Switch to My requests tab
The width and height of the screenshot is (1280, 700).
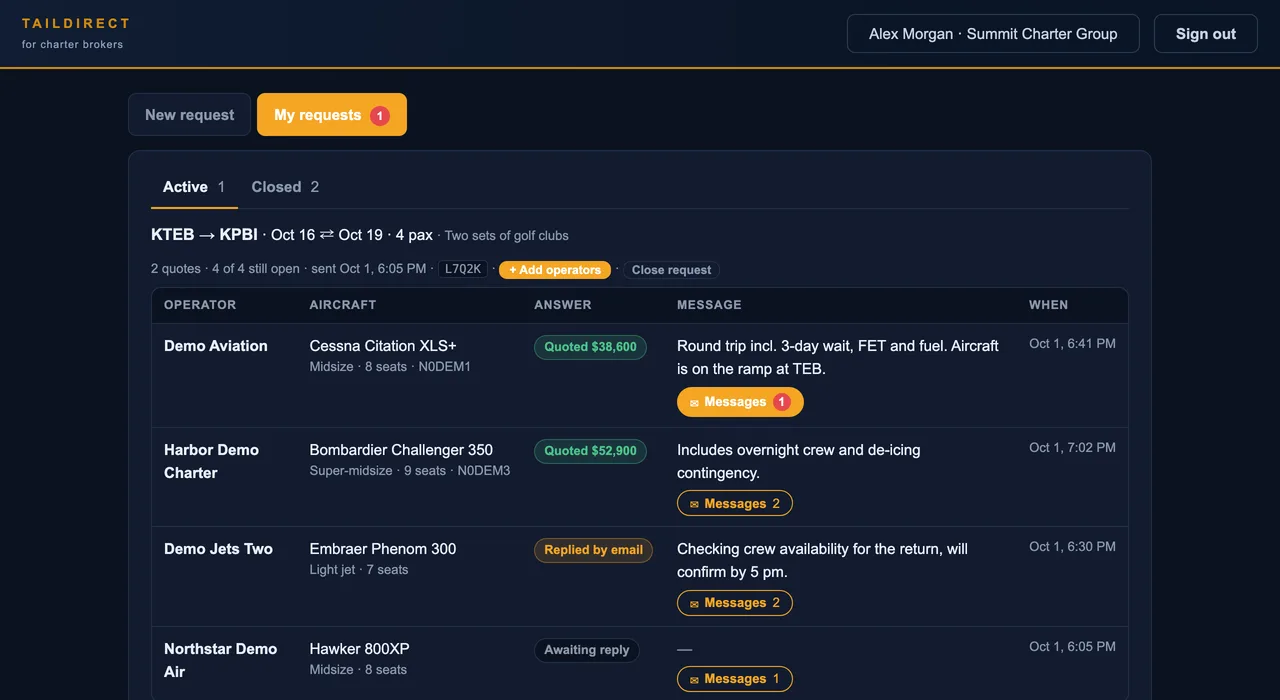click(332, 115)
